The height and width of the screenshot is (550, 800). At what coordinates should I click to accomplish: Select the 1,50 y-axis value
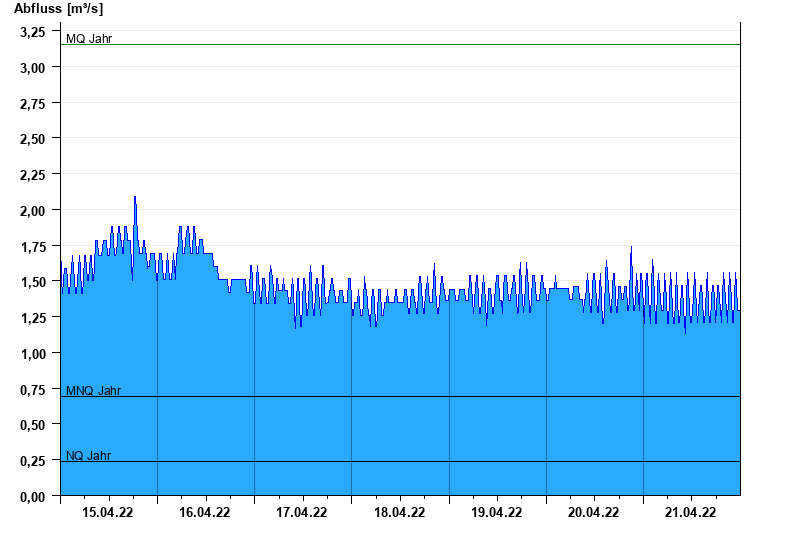coord(33,282)
